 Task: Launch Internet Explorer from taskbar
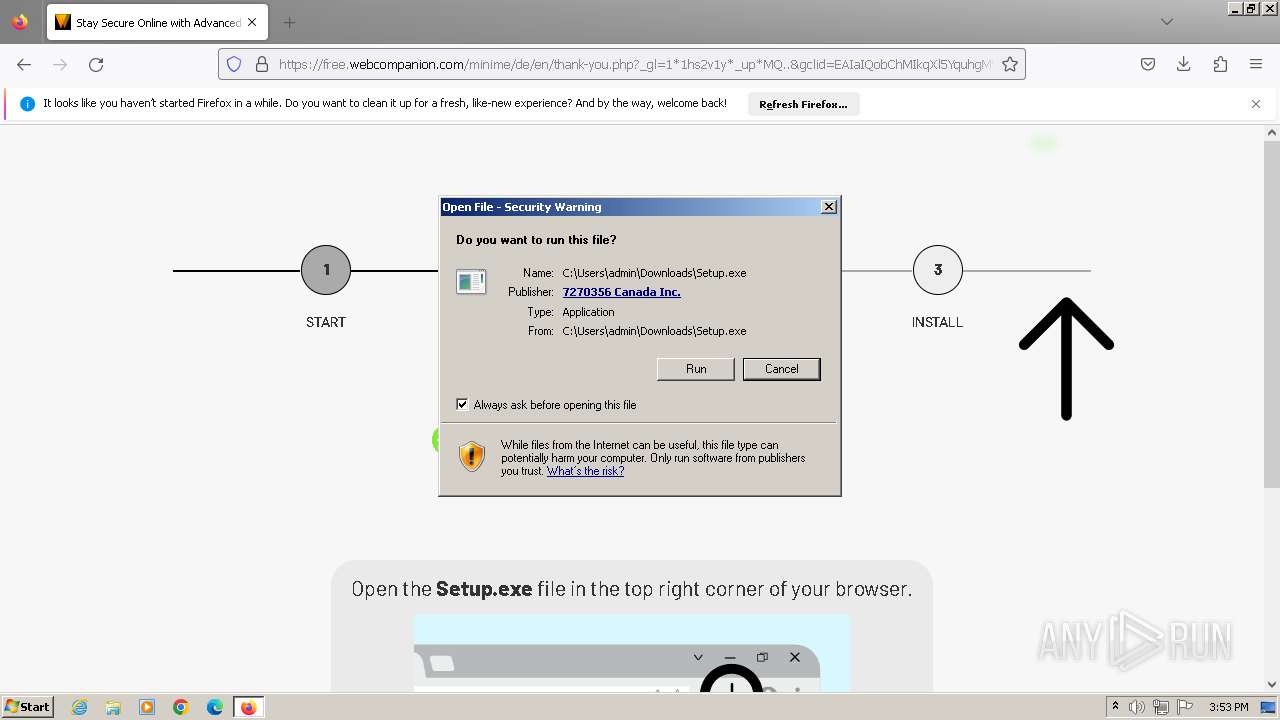point(79,707)
